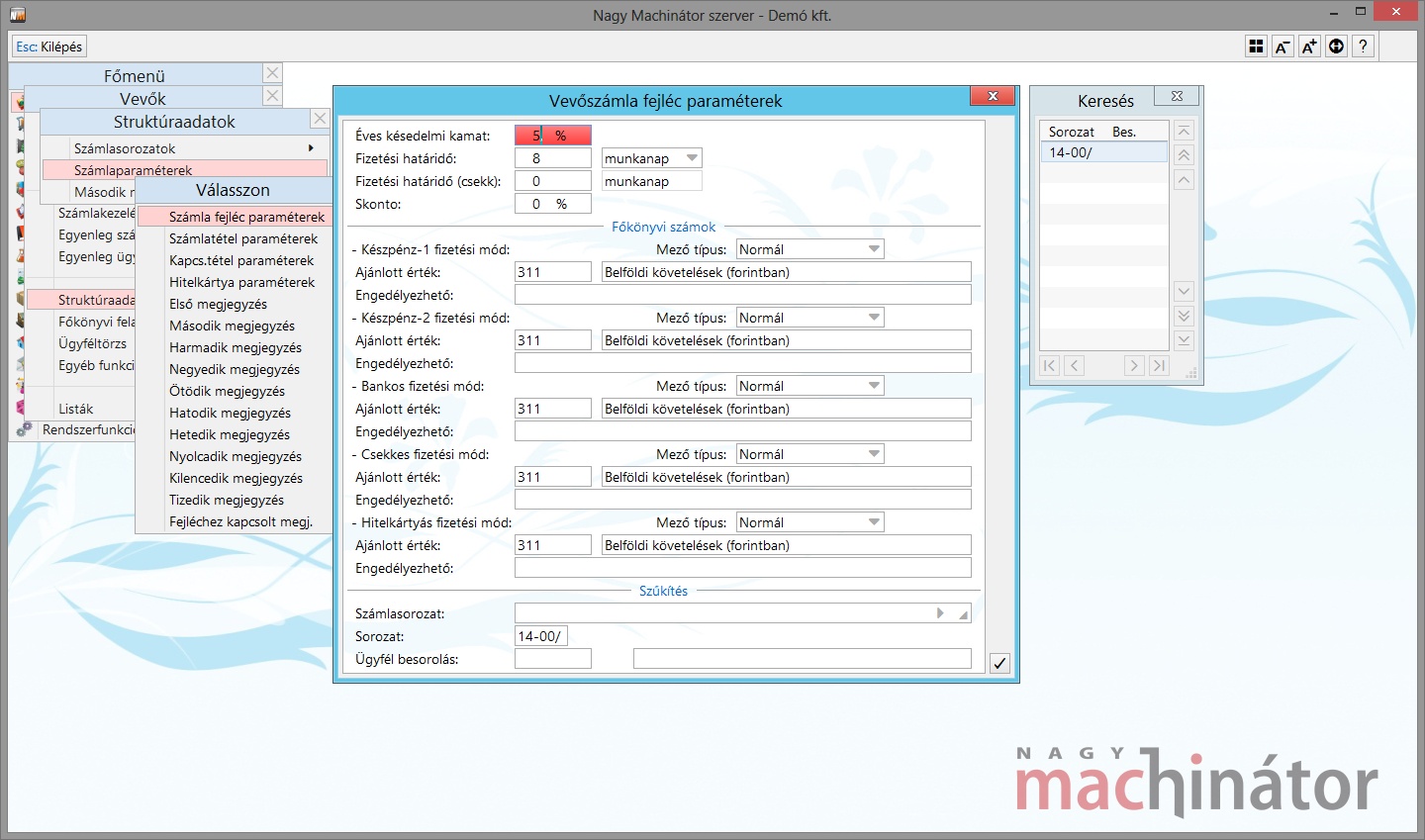This screenshot has width=1425, height=840.
Task: Increase font size with the A+ icon
Action: [x=1309, y=47]
